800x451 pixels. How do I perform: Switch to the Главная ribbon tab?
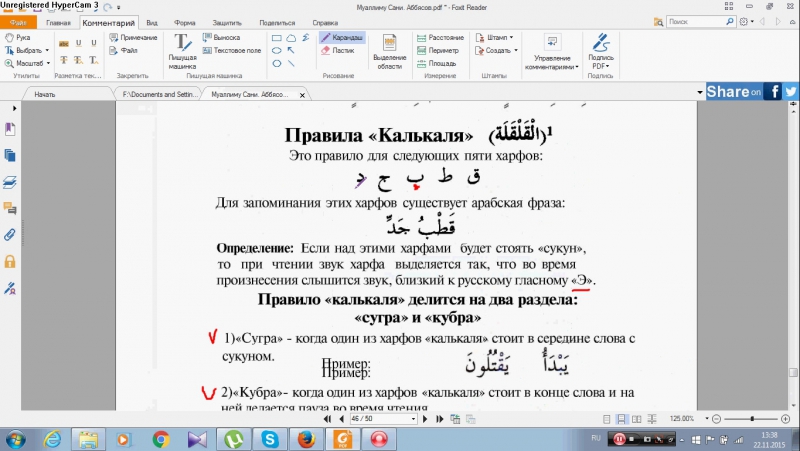click(x=59, y=21)
